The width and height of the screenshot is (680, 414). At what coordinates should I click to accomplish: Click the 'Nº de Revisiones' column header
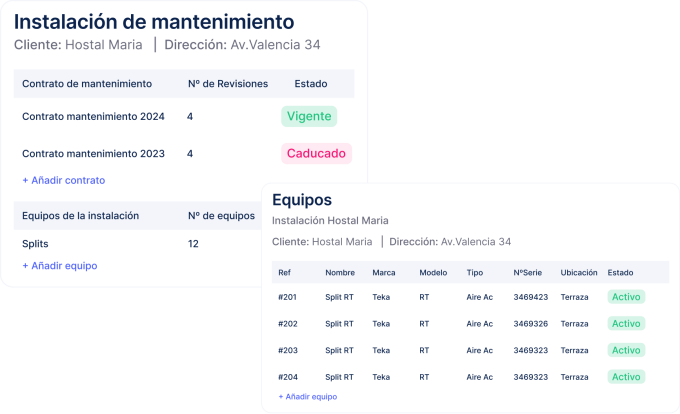point(228,84)
